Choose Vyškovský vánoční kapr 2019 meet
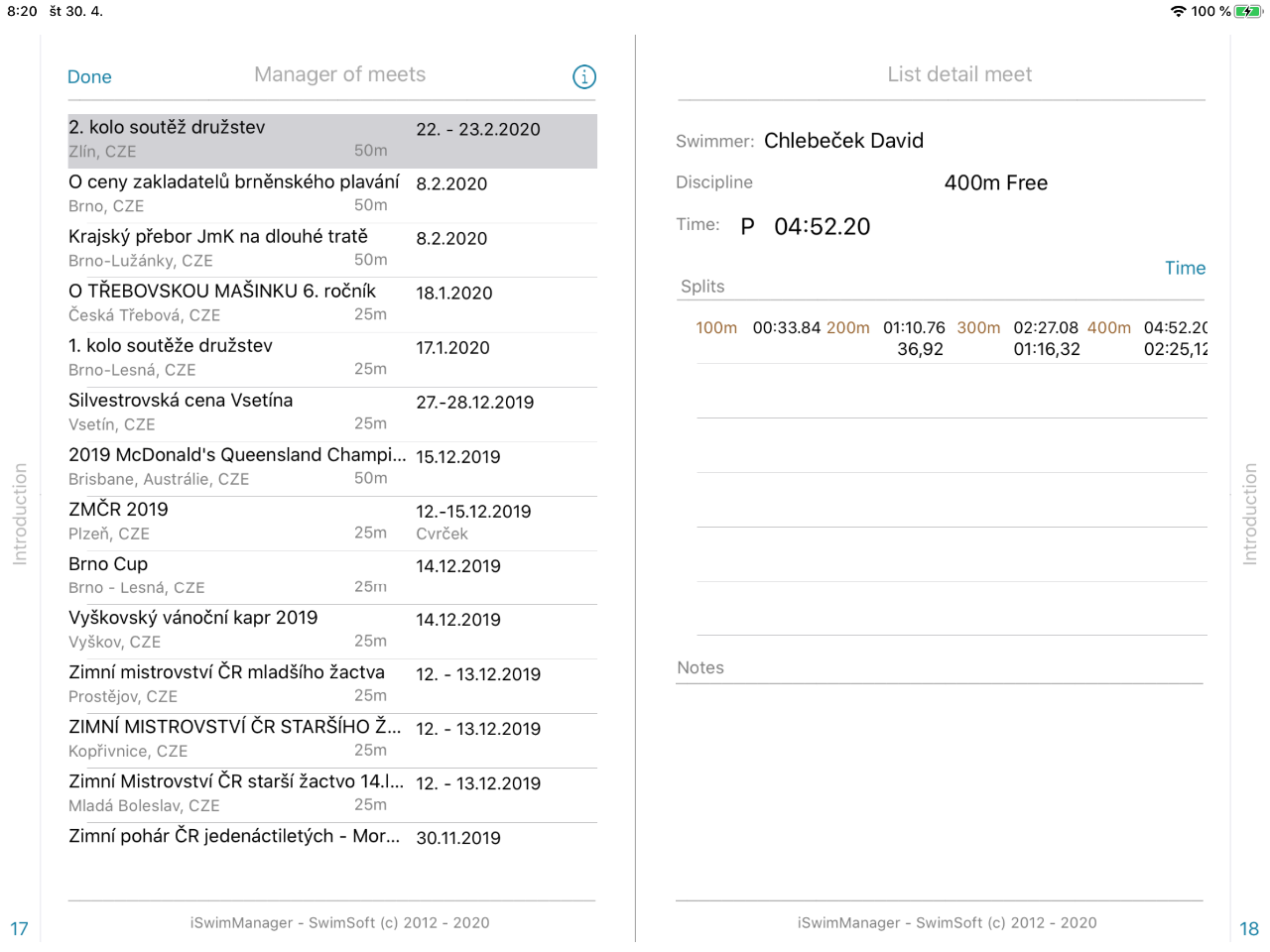 [331, 629]
